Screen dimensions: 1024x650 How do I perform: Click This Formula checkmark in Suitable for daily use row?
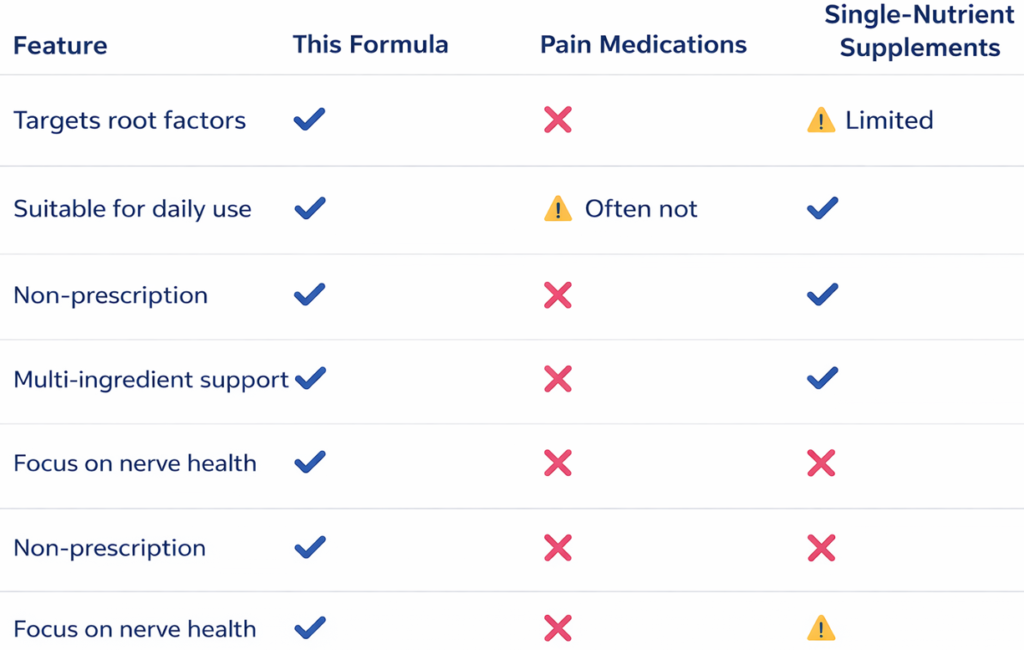point(309,208)
